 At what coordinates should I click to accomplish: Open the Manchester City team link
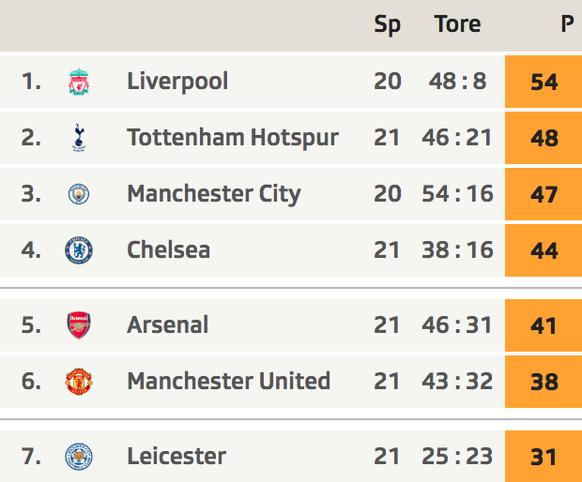tap(214, 194)
